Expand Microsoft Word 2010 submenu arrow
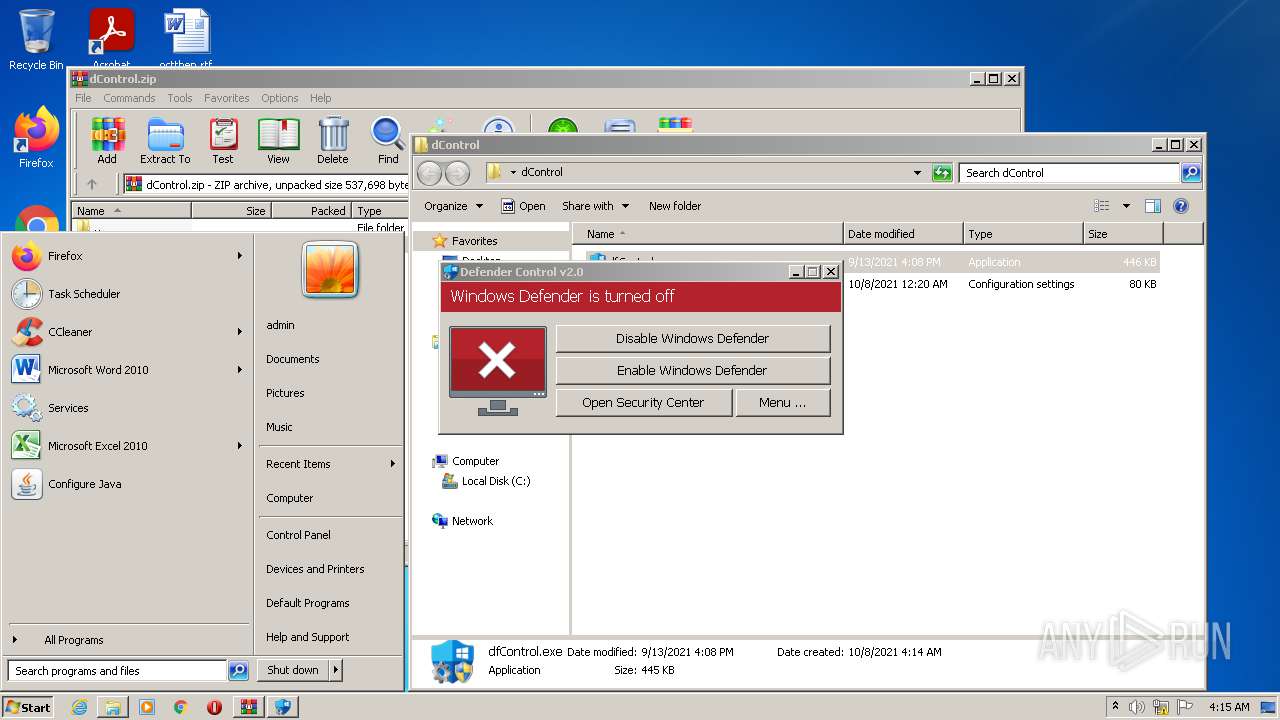The image size is (1280, 720). point(240,370)
